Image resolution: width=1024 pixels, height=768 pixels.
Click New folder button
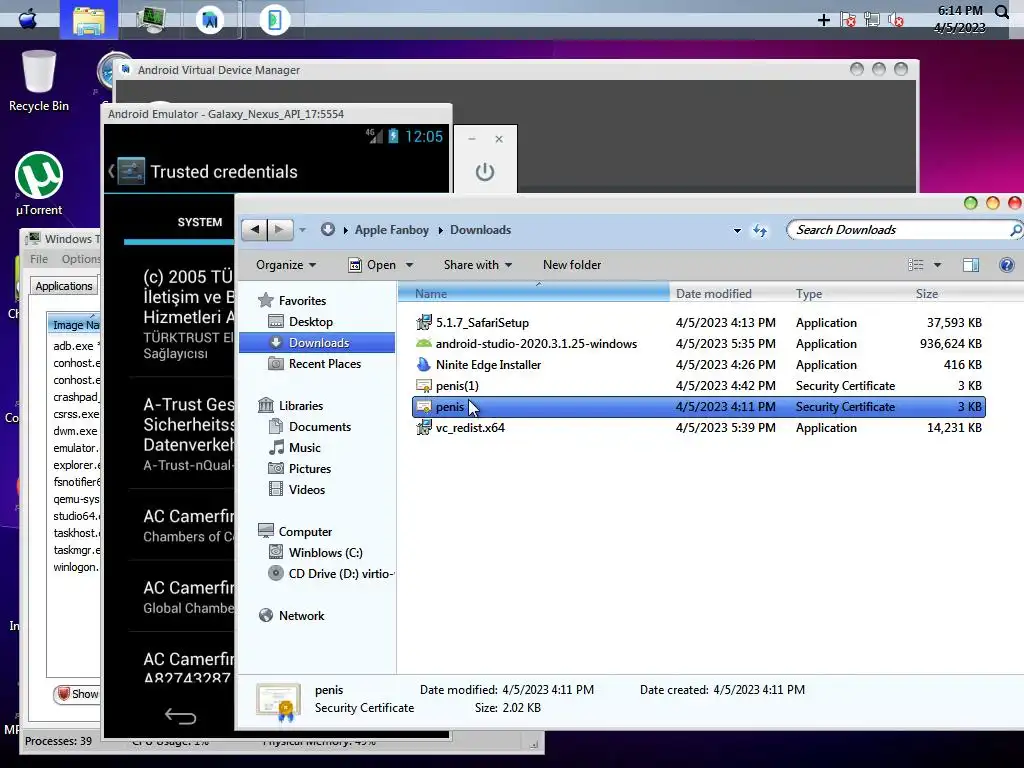(572, 264)
